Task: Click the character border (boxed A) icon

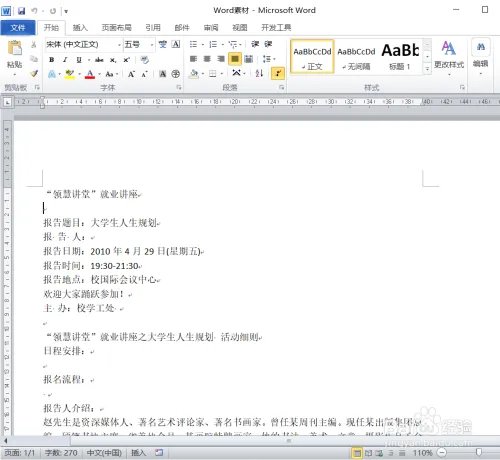Action: [x=176, y=44]
